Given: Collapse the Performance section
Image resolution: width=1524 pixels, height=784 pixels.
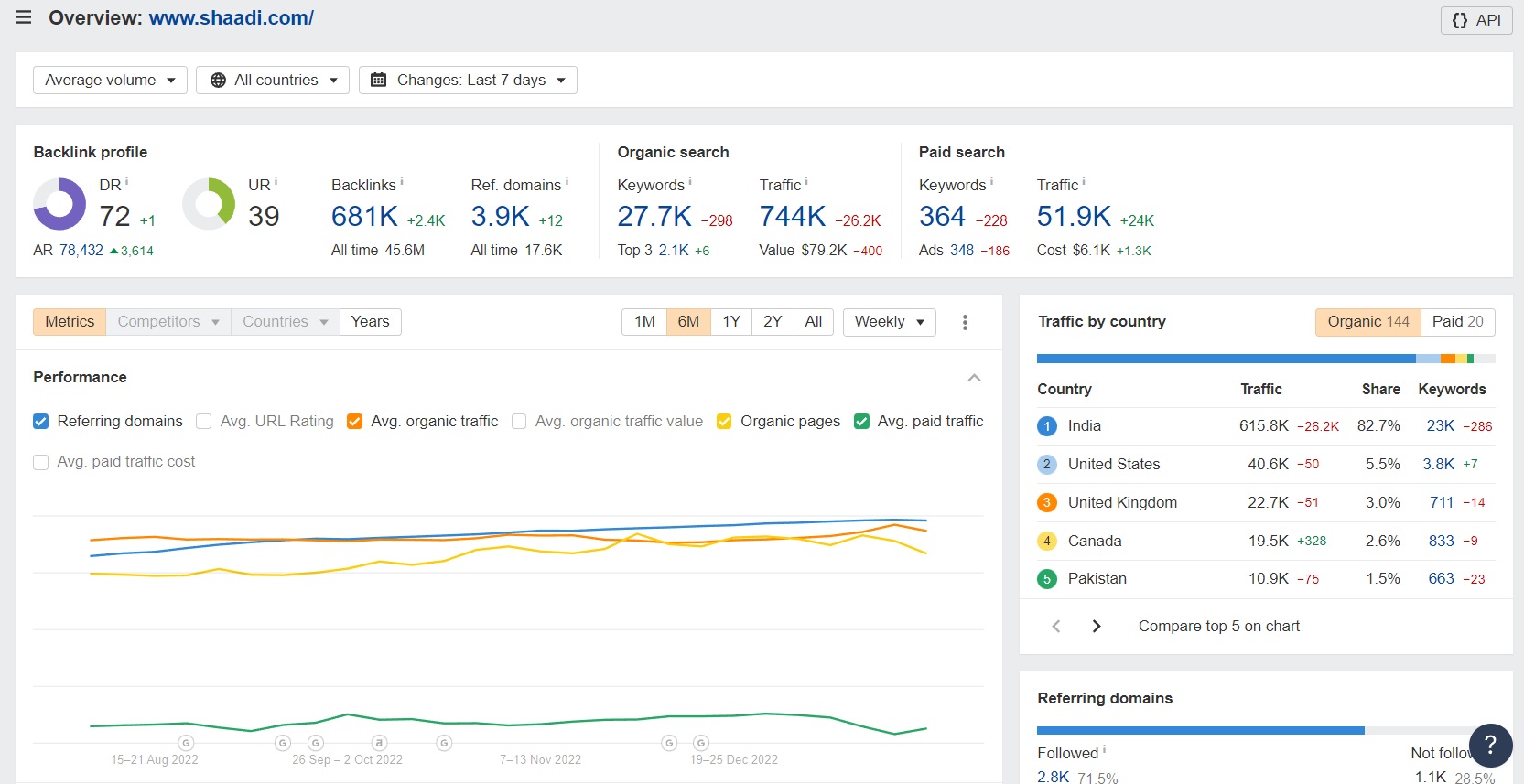Looking at the screenshot, I should tap(974, 377).
